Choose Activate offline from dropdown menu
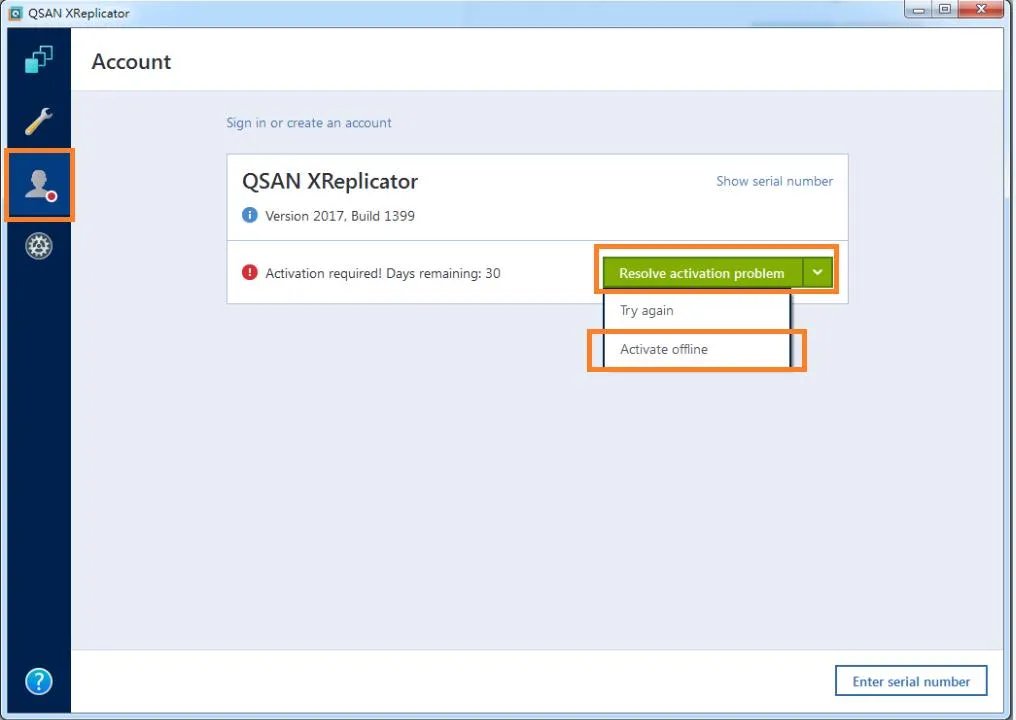Viewport: 1016px width, 720px height. [x=697, y=349]
